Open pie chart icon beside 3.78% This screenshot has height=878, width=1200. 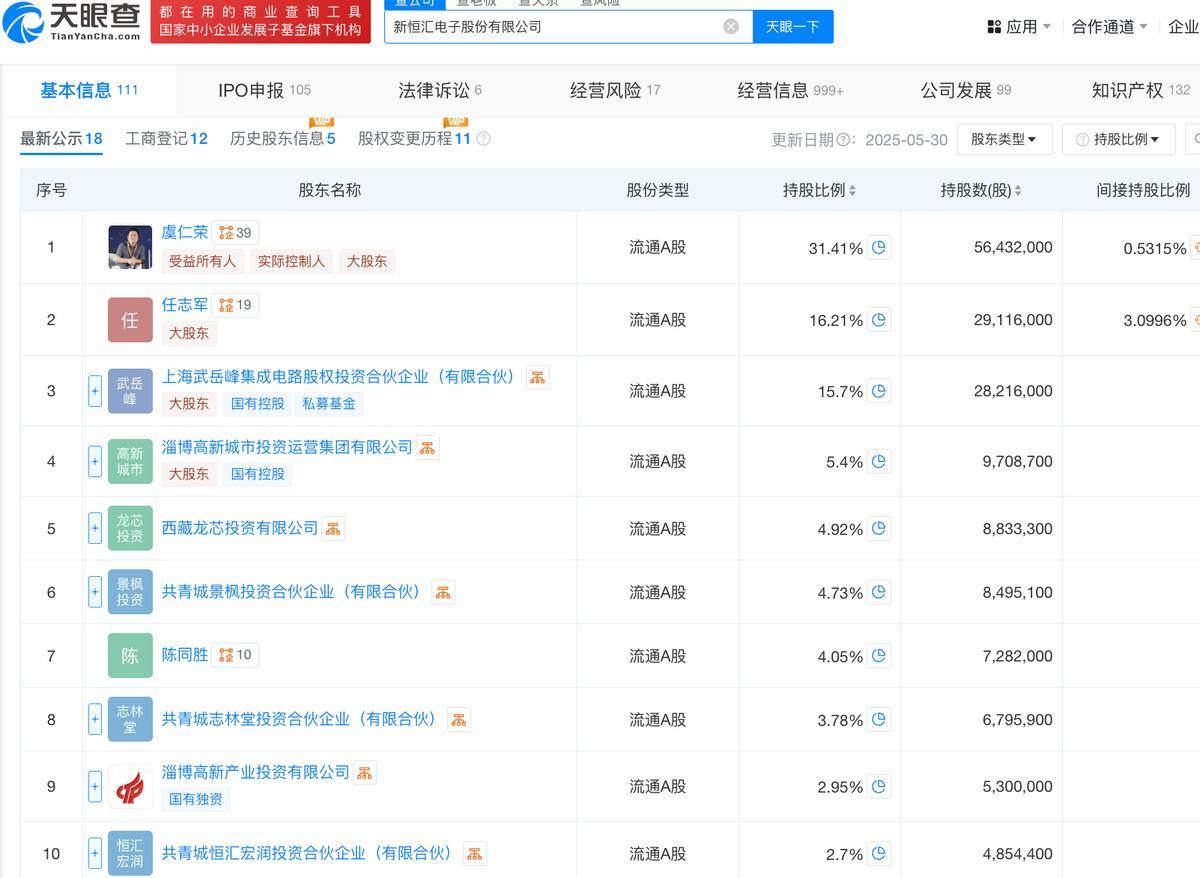[x=879, y=720]
